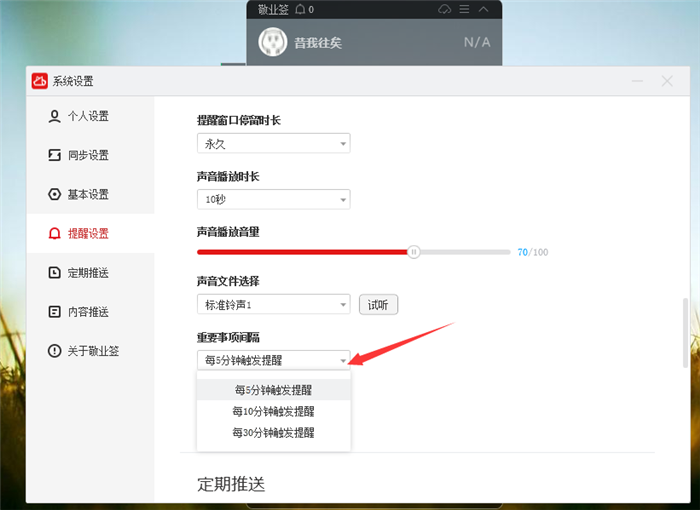This screenshot has height=510, width=700.
Task: Close the 系统设置 window
Action: 667,81
